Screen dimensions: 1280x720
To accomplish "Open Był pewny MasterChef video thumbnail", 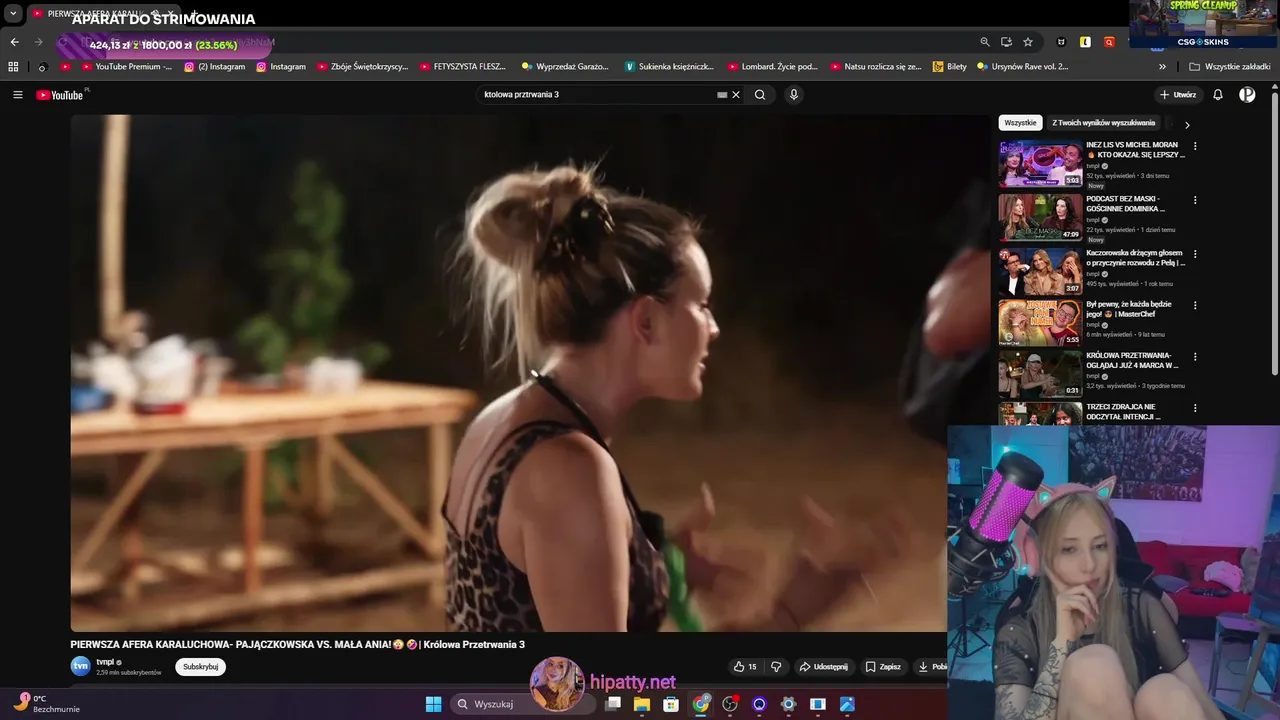I will 1040,322.
